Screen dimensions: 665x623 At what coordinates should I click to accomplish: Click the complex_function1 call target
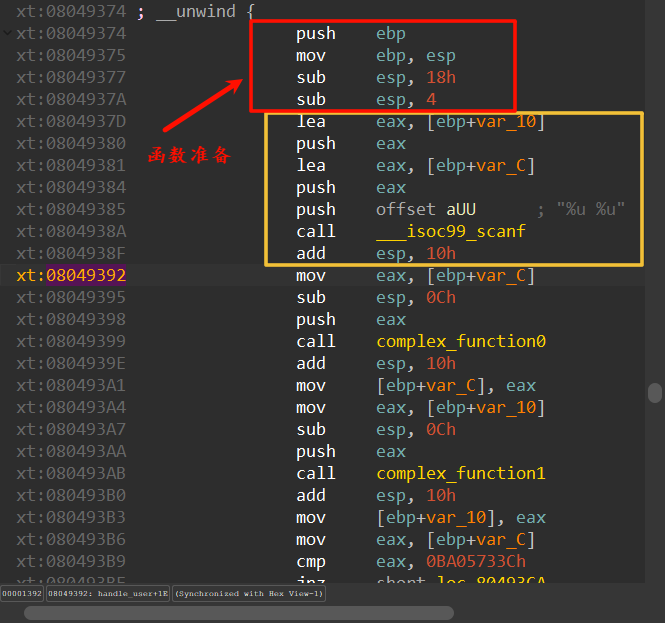pyautogui.click(x=461, y=473)
